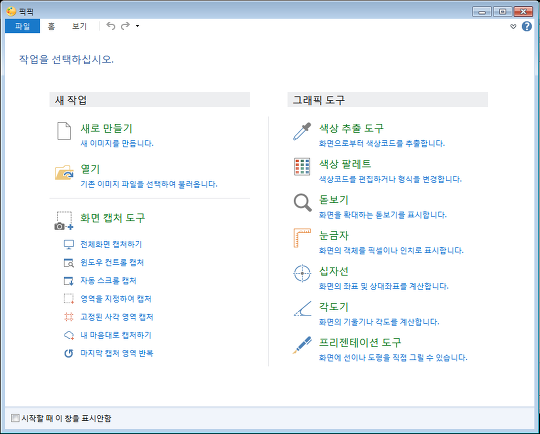Maximize the PicPick window
Viewport: 540px width, 434px height.
(x=502, y=12)
